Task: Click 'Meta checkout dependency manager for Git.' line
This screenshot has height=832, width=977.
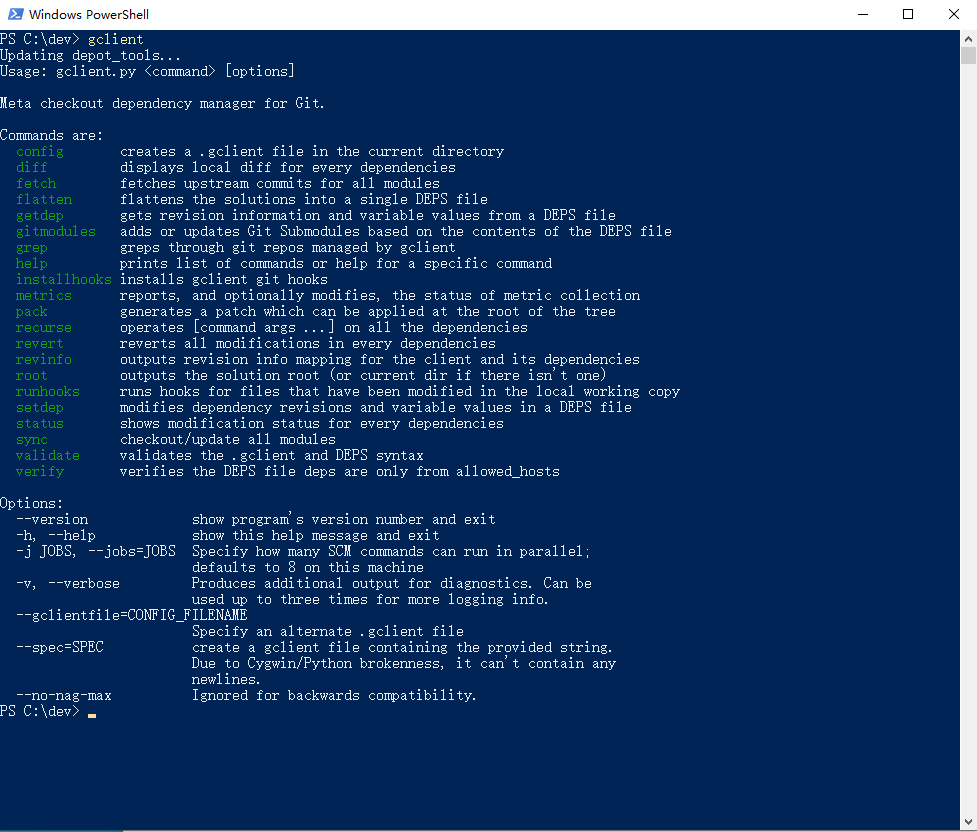Action: click(x=162, y=103)
